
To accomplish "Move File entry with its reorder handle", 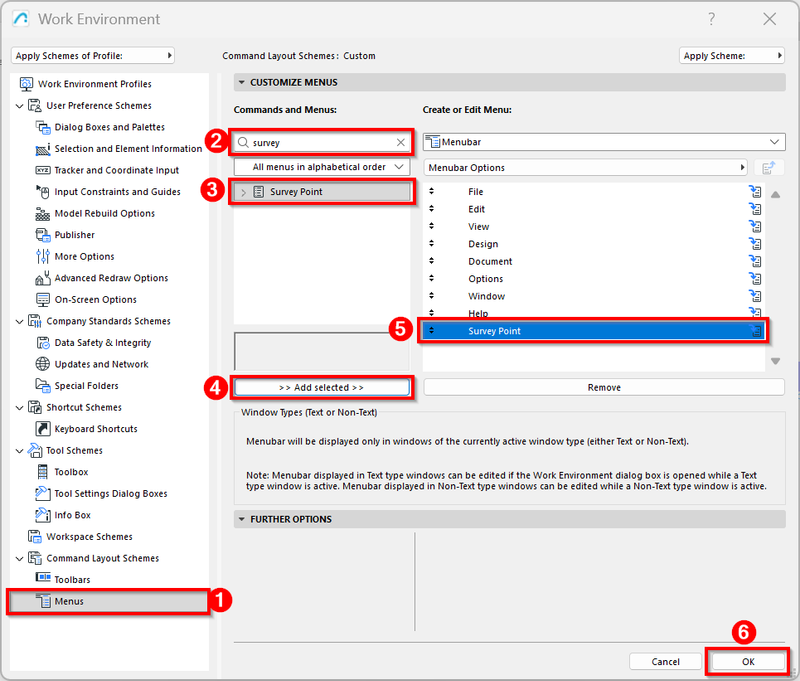I will coord(432,191).
